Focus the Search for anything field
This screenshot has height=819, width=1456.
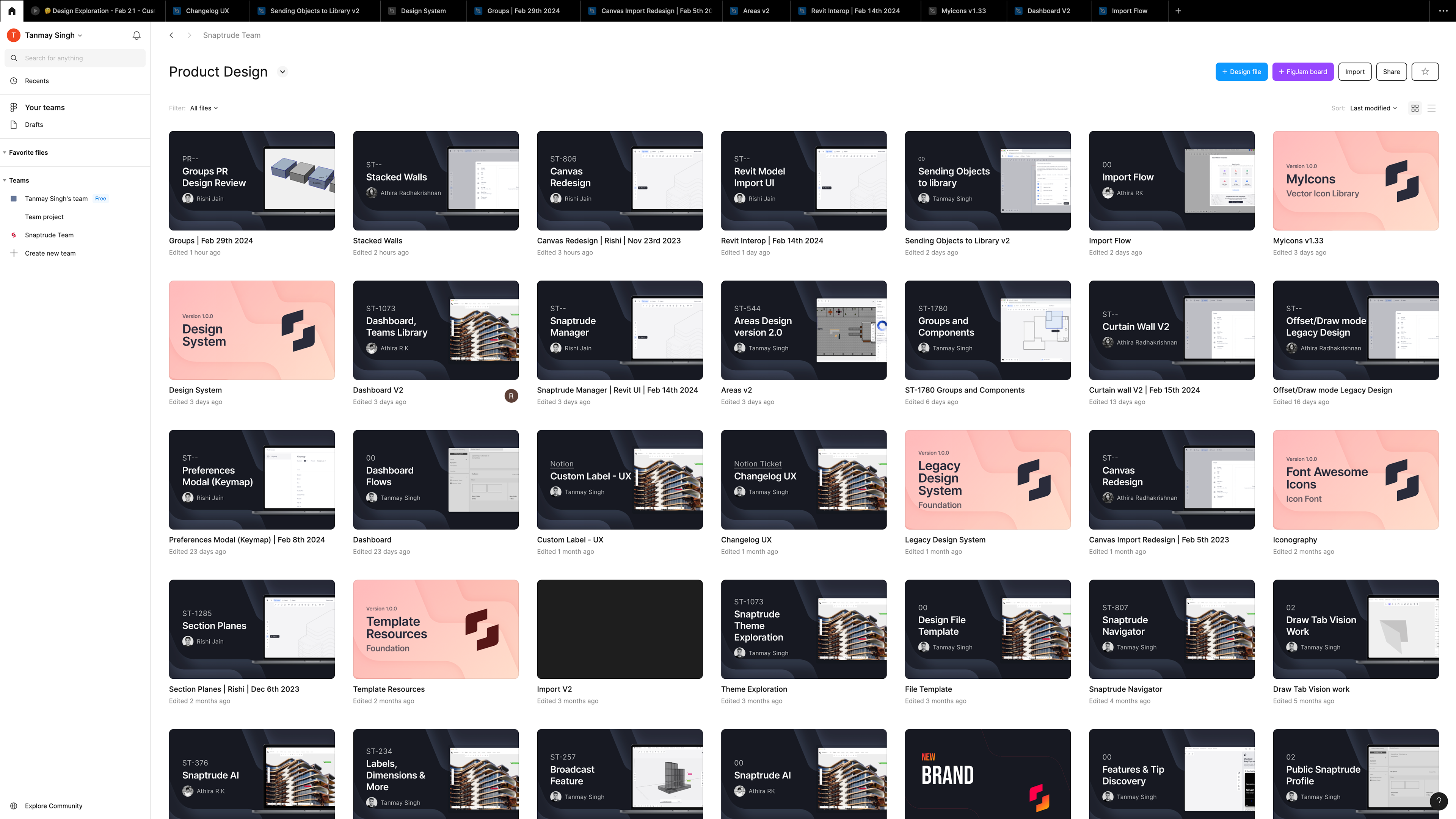click(75, 58)
